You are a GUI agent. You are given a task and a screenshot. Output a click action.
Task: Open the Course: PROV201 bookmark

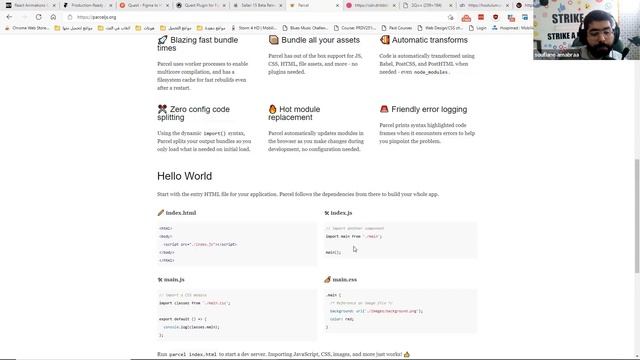tap(355, 28)
